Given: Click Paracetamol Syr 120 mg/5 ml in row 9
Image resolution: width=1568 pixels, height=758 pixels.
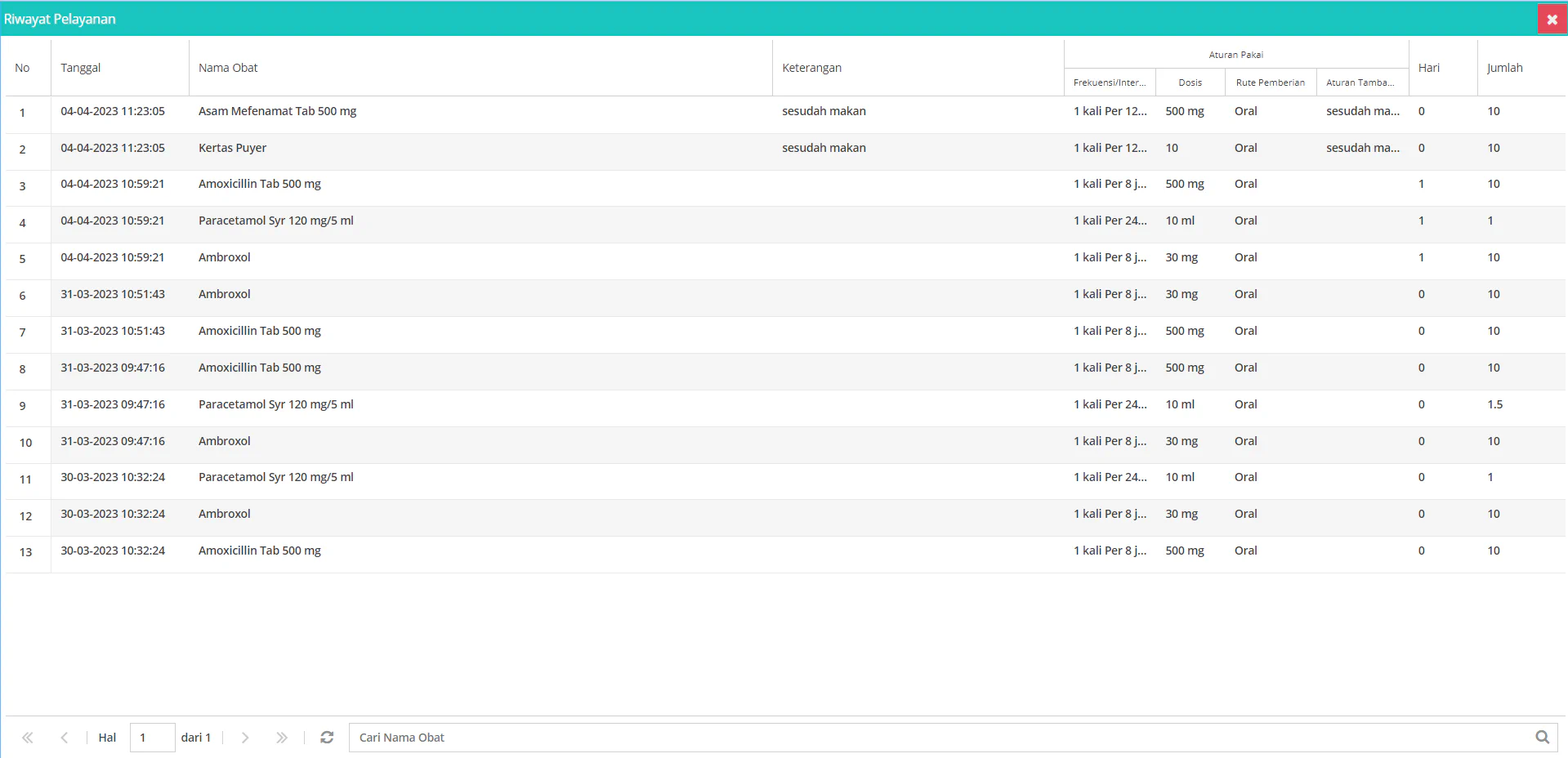Looking at the screenshot, I should (276, 404).
